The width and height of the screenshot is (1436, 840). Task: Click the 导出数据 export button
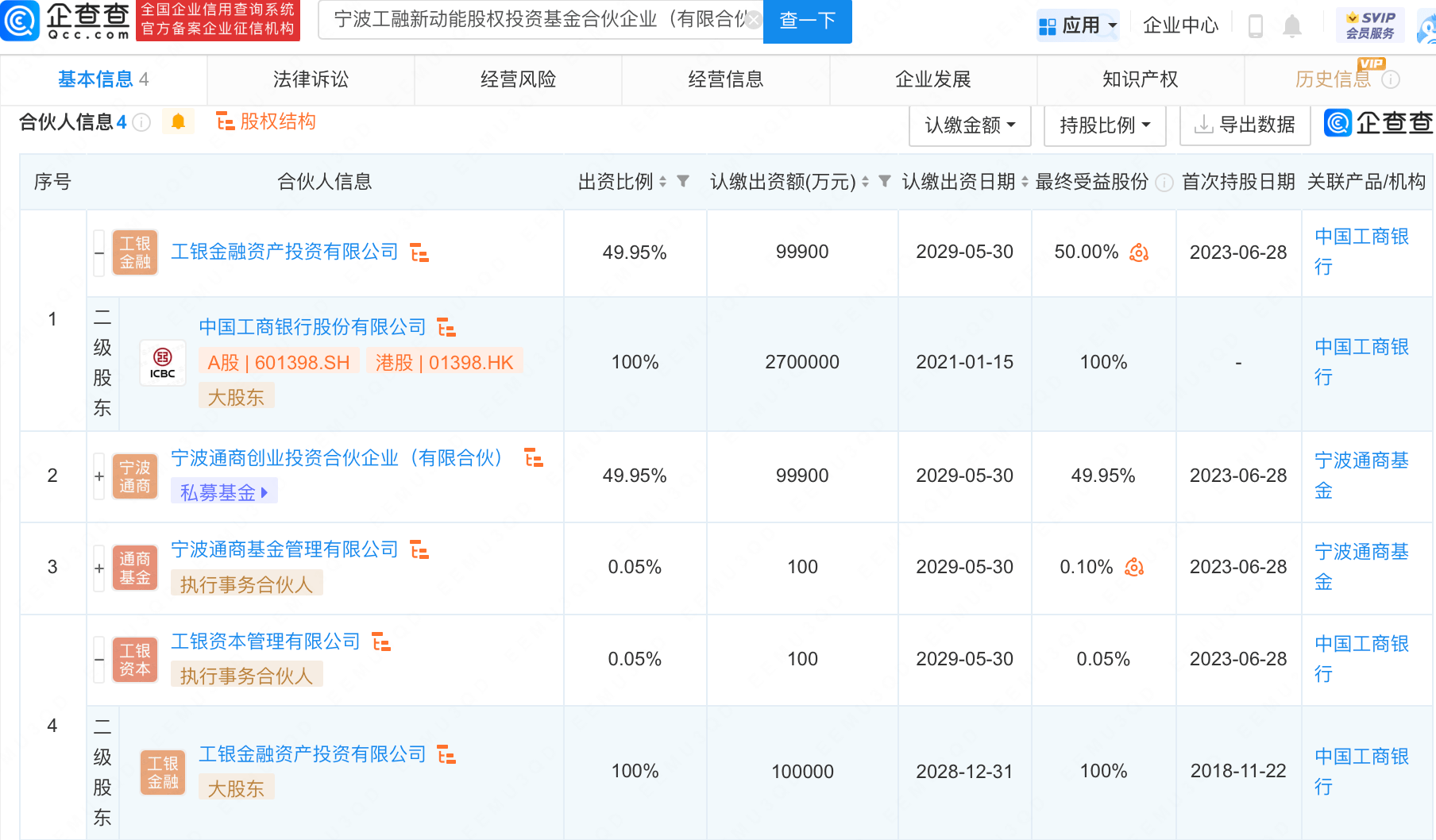point(1245,125)
